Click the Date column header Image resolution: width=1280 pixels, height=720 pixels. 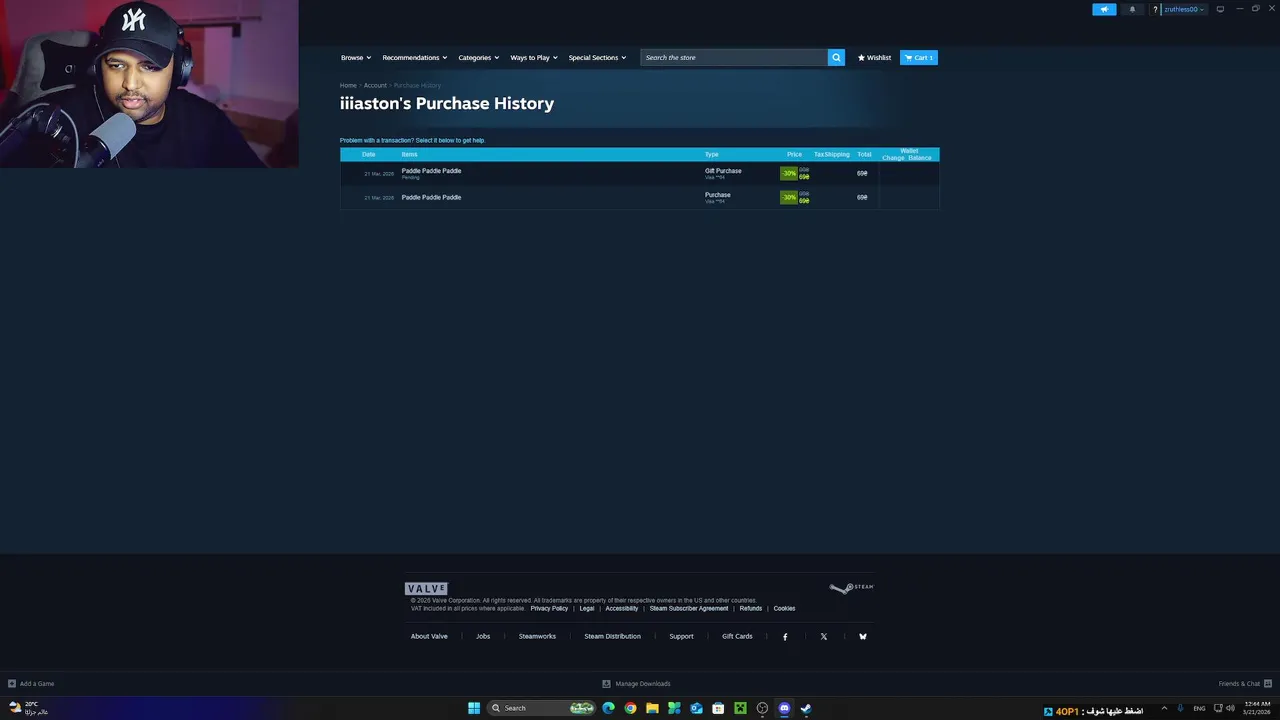pos(368,154)
